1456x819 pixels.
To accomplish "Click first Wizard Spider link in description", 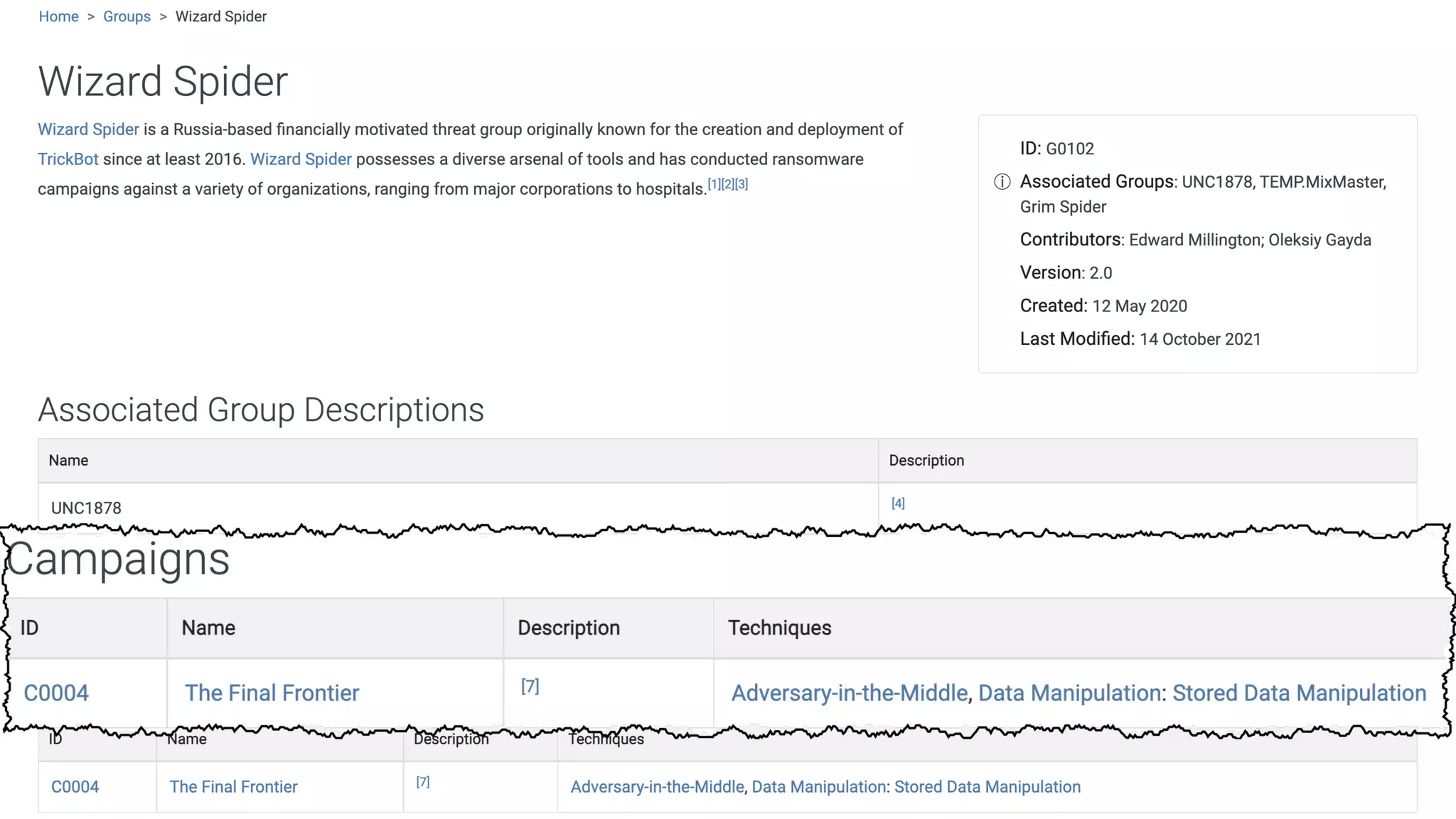I will (x=88, y=129).
